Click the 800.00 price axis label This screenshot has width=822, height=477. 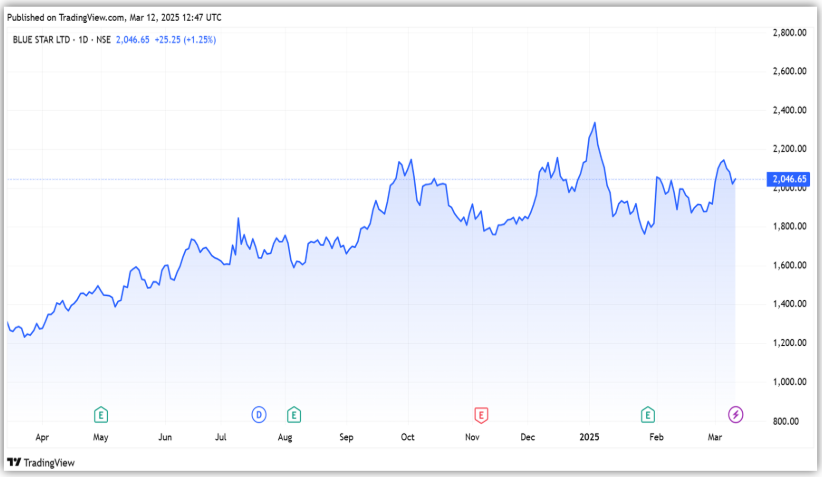coord(786,421)
